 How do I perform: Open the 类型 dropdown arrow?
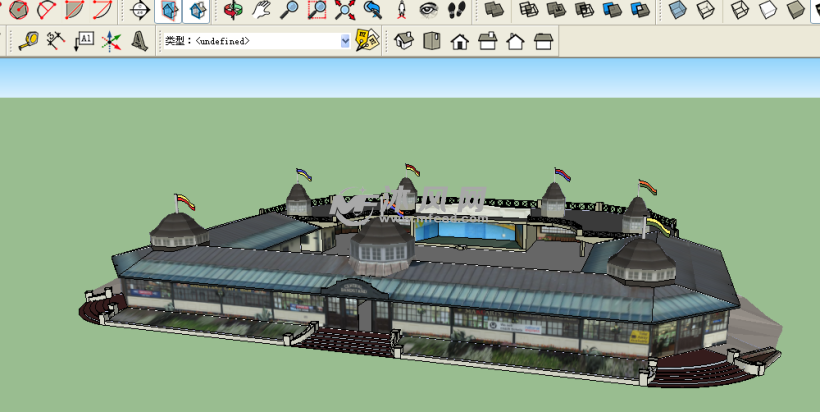(346, 41)
